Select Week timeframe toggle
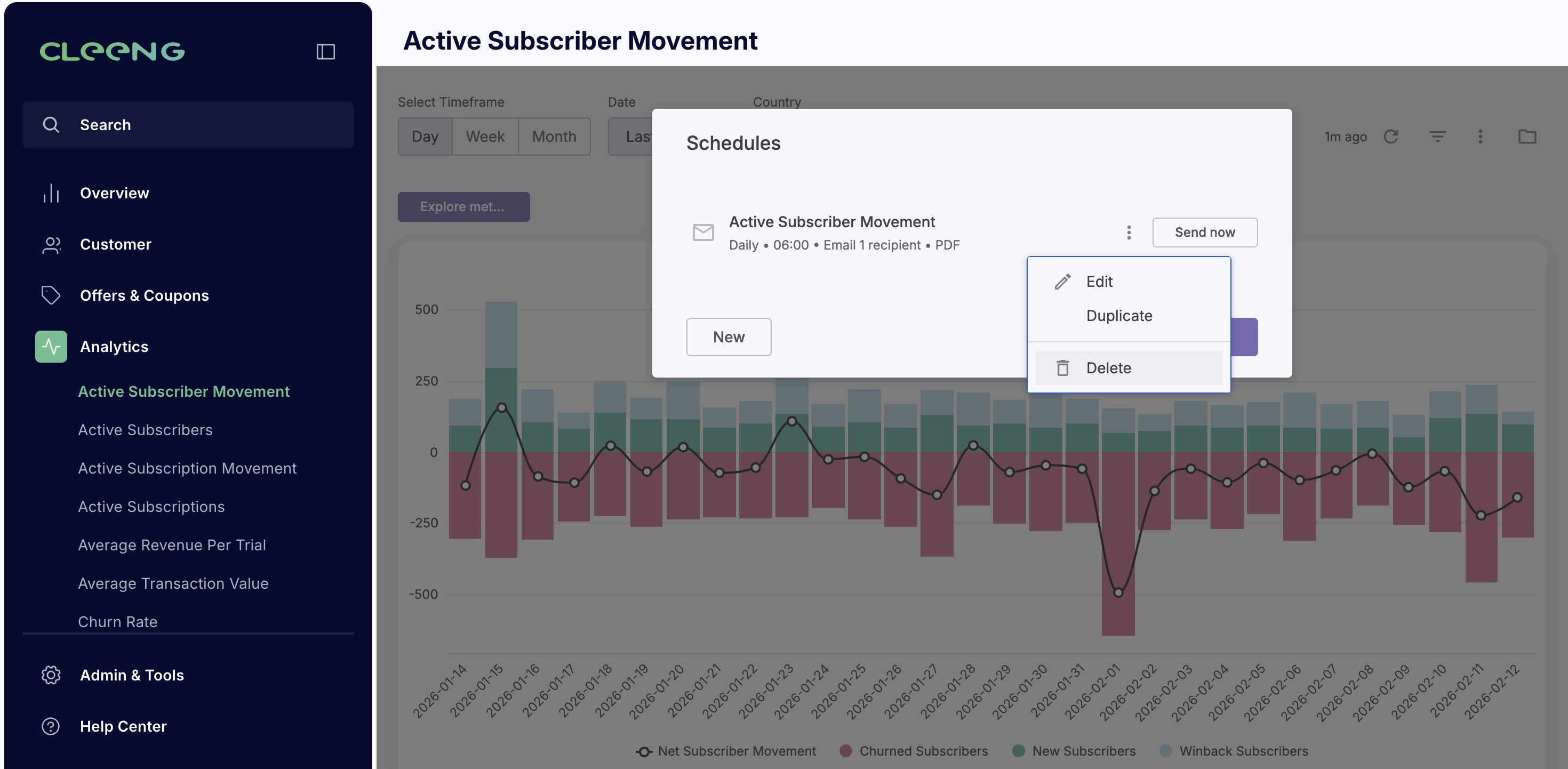The image size is (1568, 769). 485,137
